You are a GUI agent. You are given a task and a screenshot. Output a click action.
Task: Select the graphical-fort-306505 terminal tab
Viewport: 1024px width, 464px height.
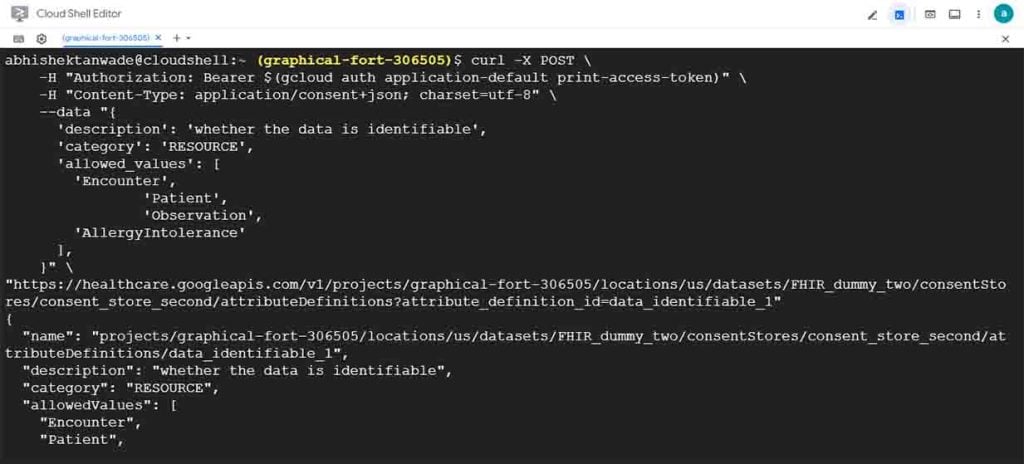coord(106,38)
